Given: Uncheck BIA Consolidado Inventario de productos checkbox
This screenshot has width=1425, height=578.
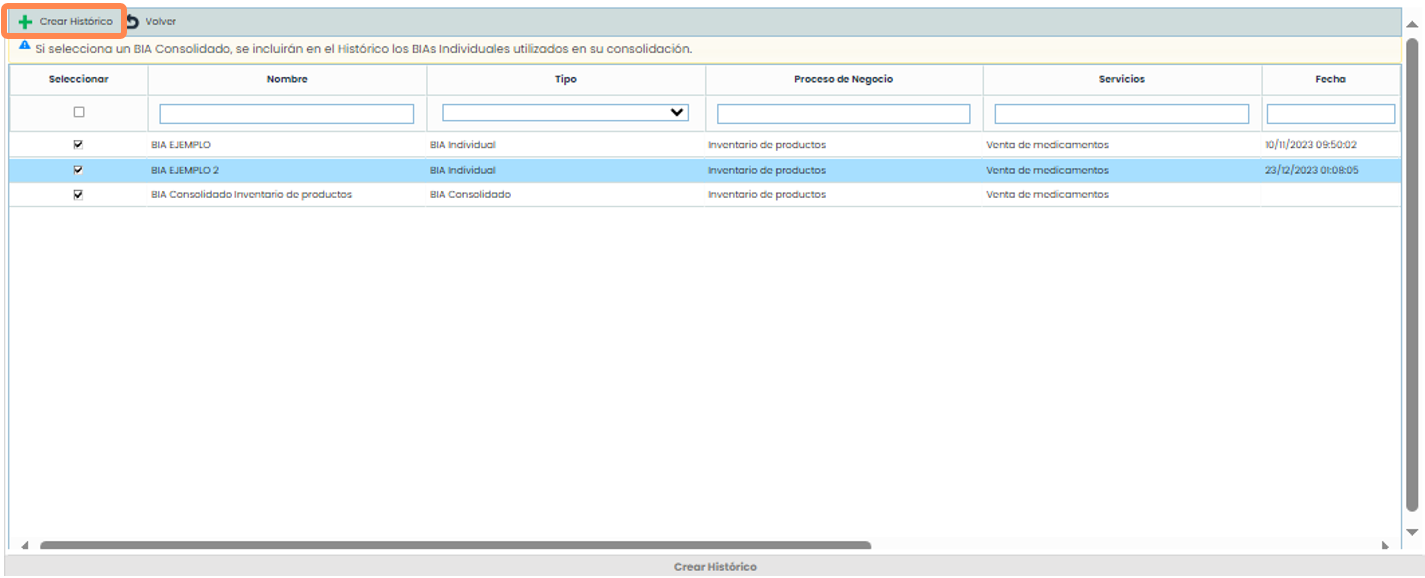Looking at the screenshot, I should point(79,195).
